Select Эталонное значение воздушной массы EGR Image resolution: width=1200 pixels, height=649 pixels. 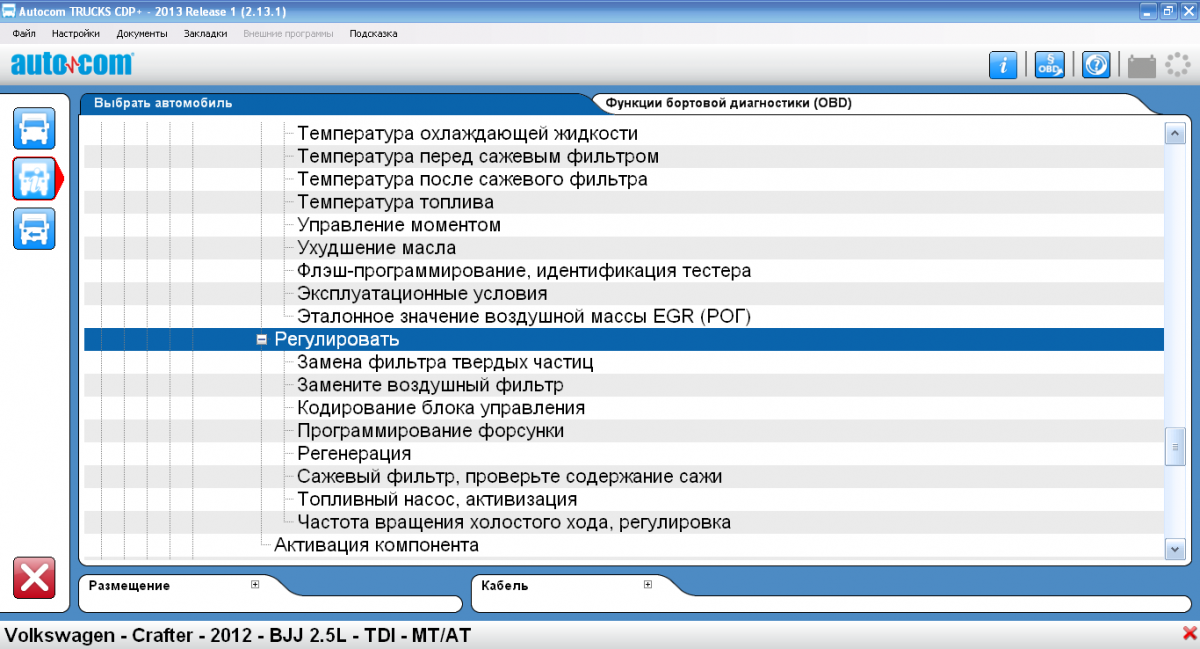[x=523, y=317]
